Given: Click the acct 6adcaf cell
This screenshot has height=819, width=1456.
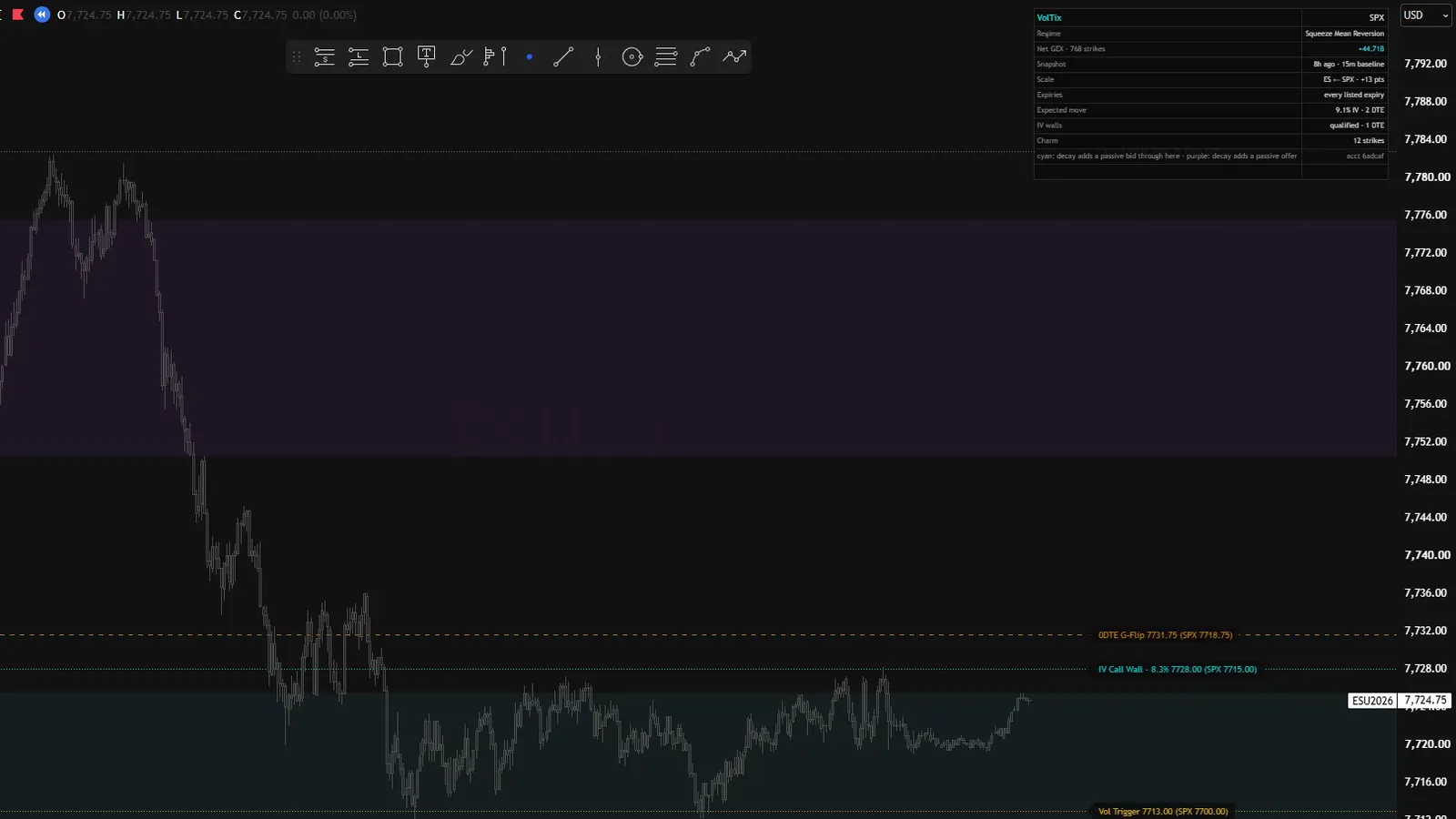Looking at the screenshot, I should 1365,157.
